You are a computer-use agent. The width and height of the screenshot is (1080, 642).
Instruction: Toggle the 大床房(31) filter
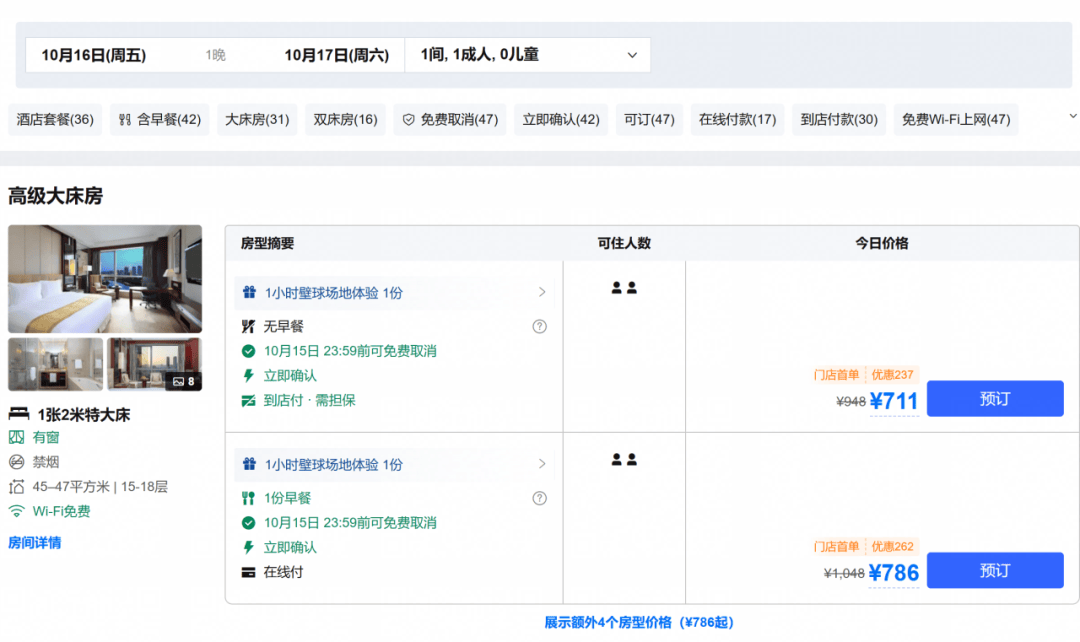coord(257,120)
